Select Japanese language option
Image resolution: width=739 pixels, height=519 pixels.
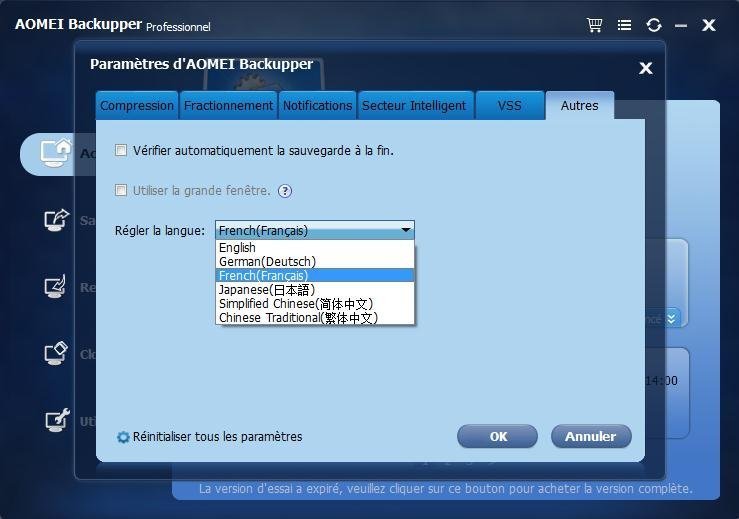[315, 289]
